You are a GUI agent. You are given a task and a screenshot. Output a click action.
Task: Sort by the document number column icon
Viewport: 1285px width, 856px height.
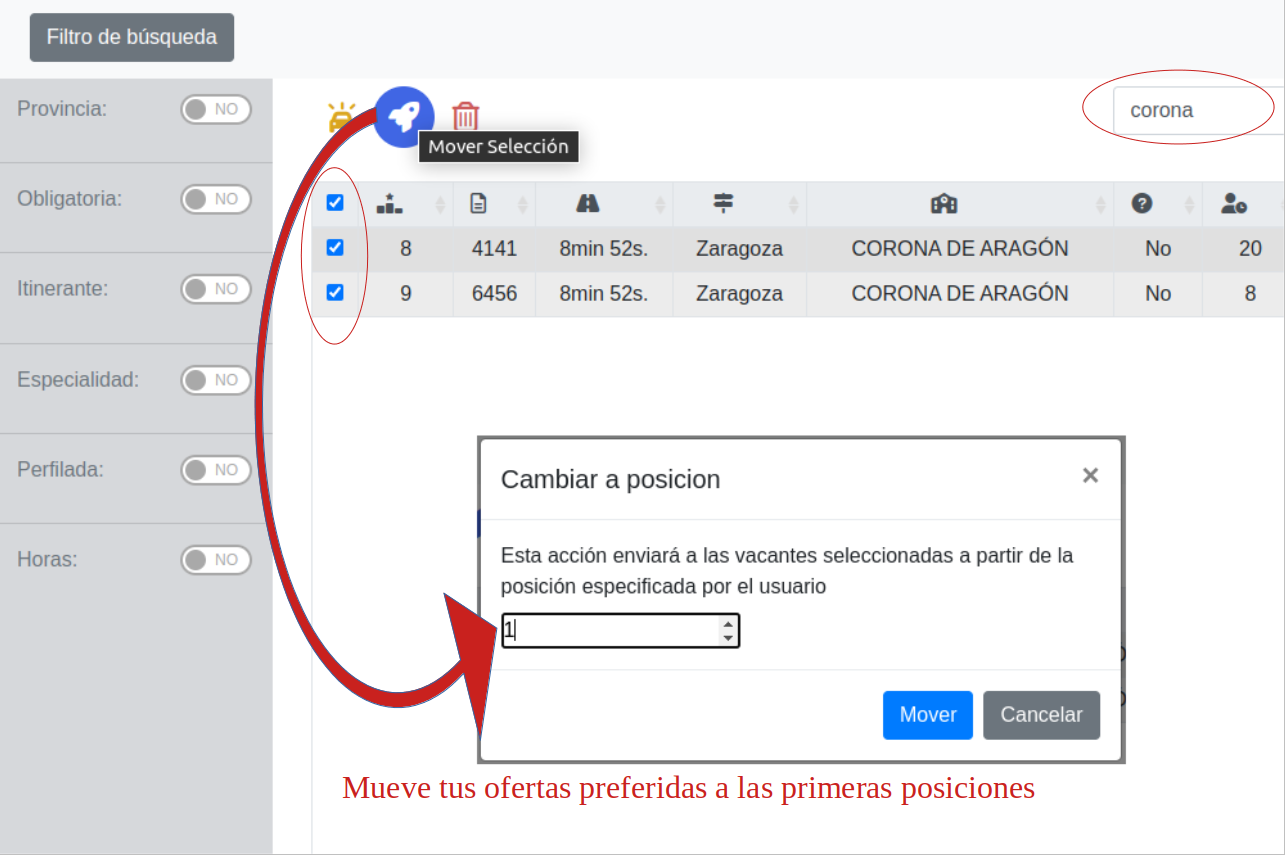[x=479, y=204]
